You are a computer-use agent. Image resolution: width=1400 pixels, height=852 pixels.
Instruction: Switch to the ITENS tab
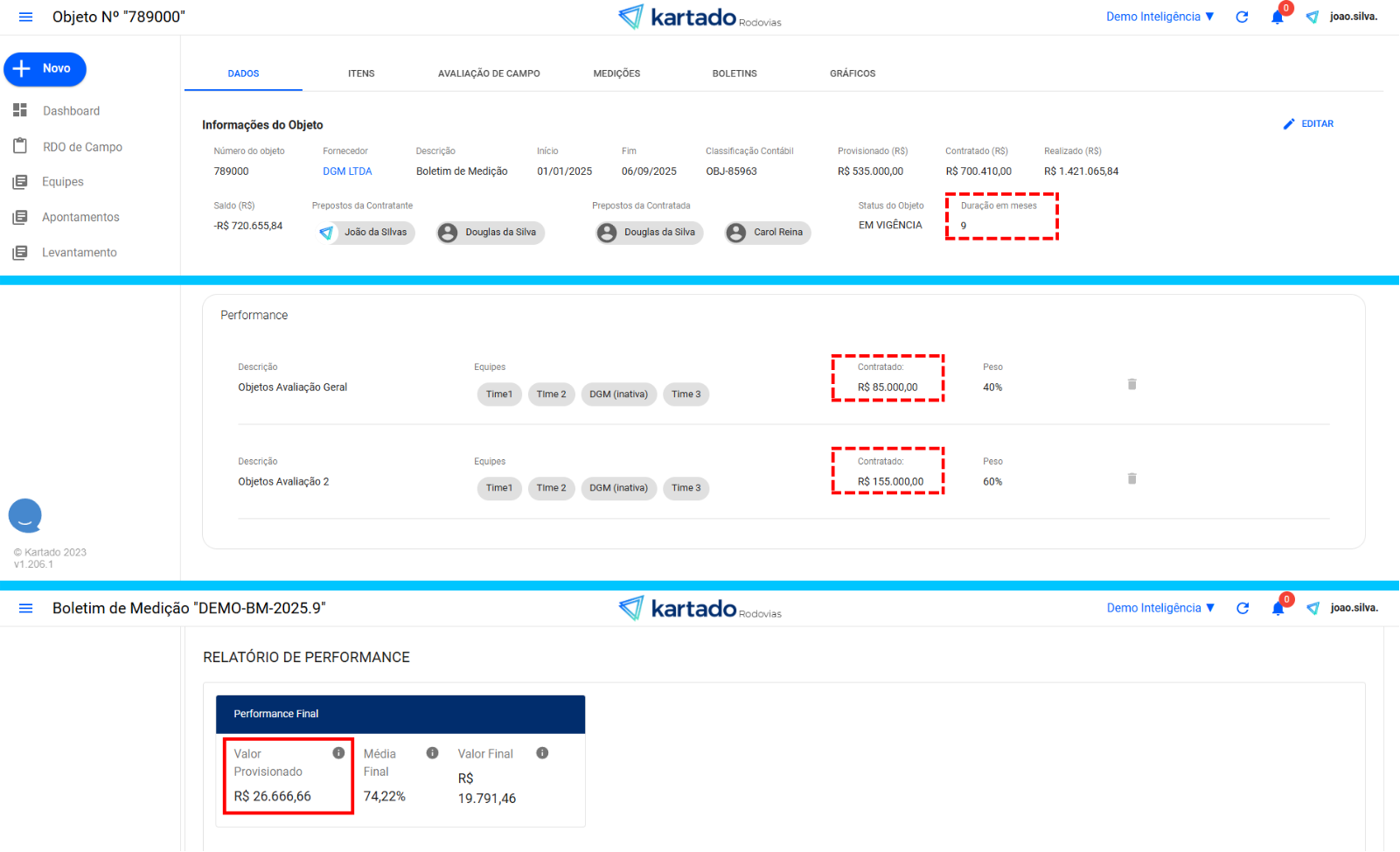(361, 73)
